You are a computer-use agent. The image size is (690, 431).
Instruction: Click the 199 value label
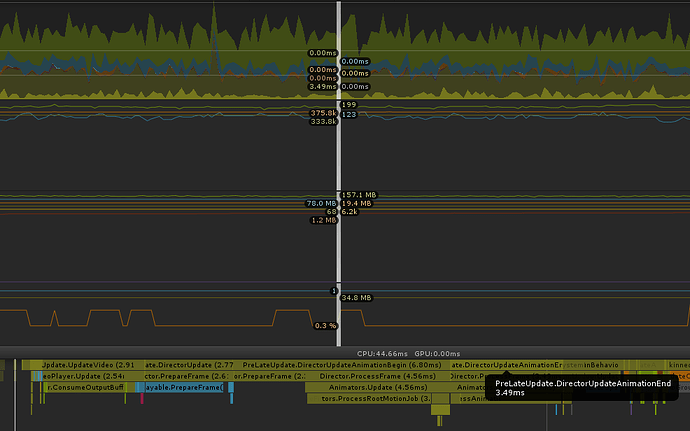[349, 104]
